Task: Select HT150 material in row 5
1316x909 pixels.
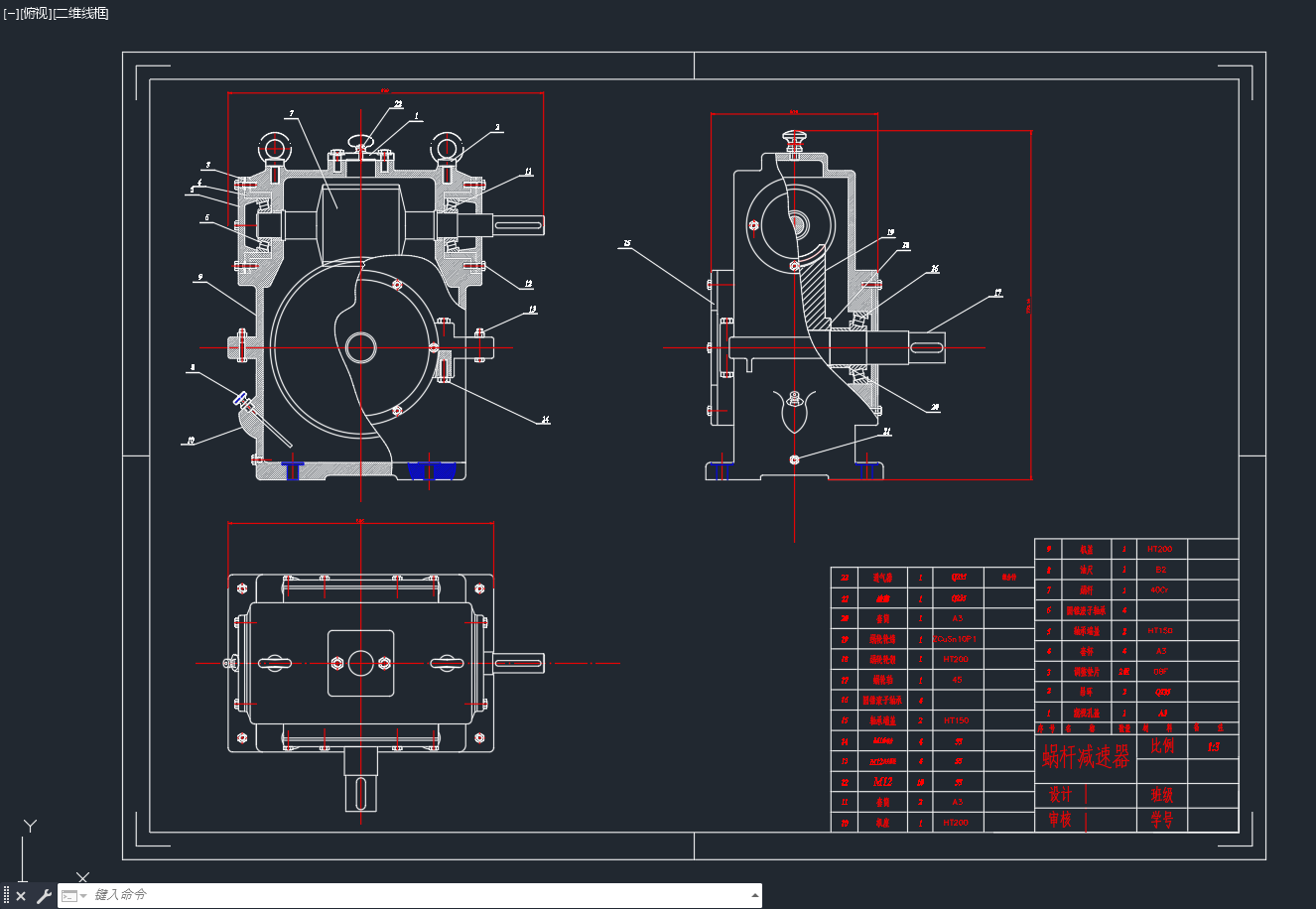Action: [1159, 630]
